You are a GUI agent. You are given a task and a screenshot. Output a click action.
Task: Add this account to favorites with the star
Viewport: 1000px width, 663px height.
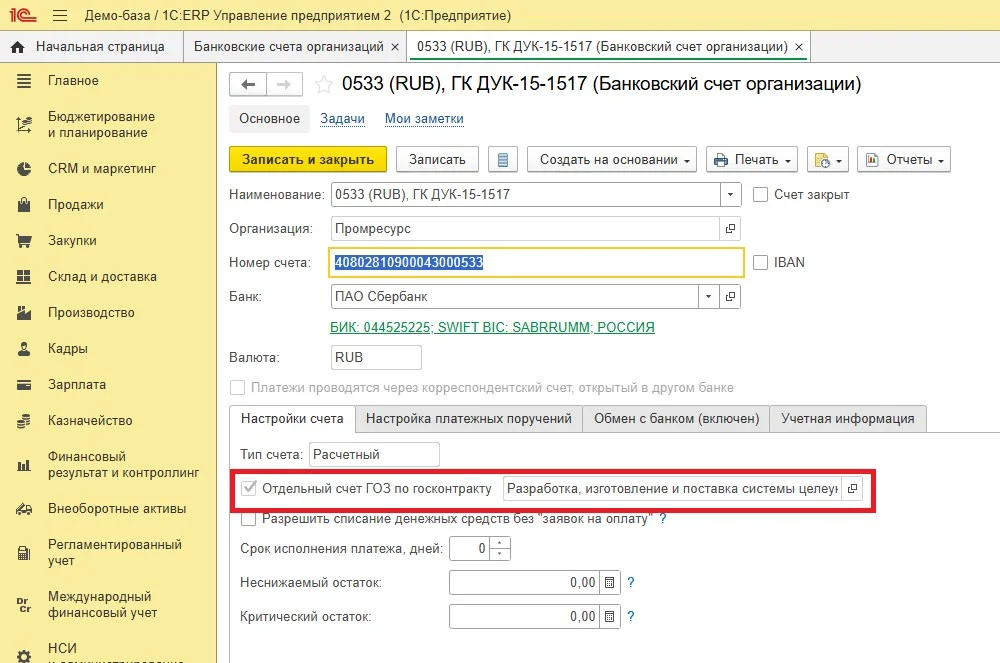pos(323,84)
